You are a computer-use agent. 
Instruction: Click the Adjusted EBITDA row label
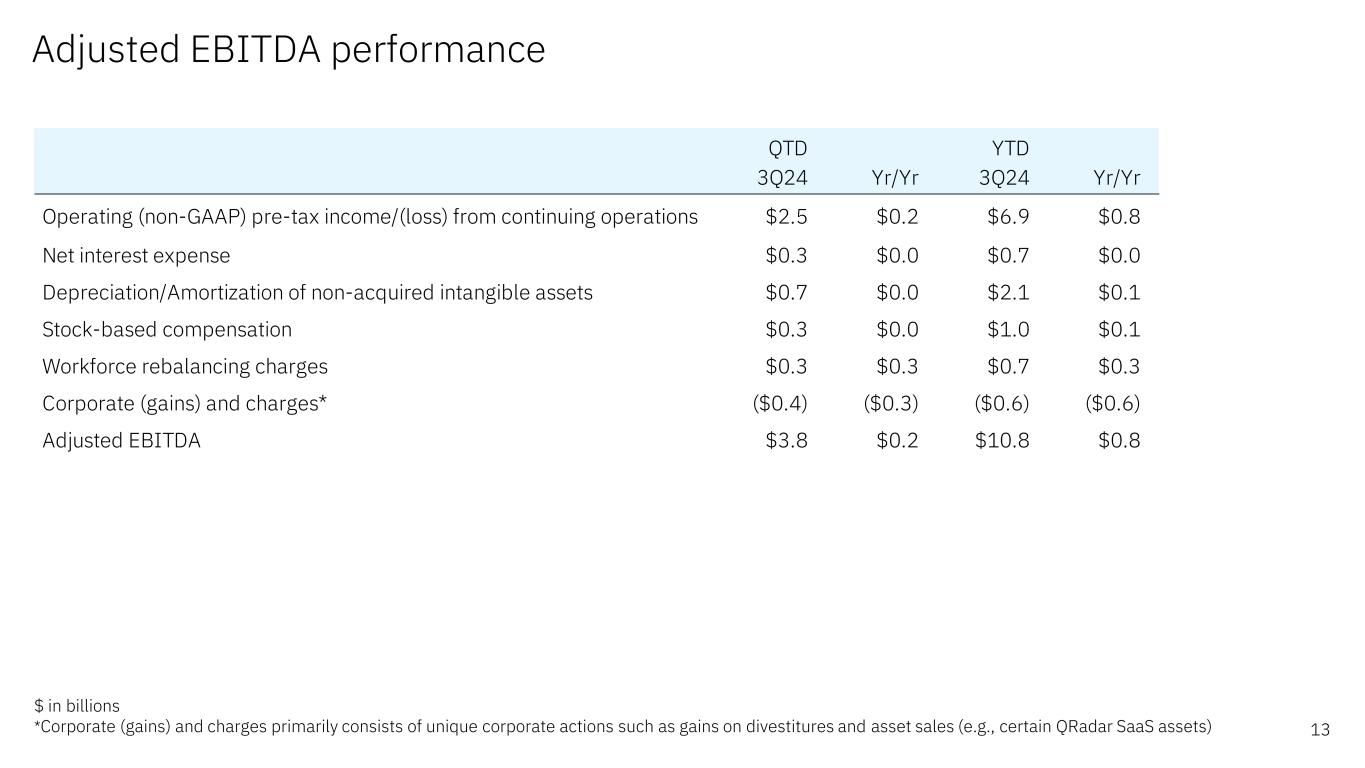[x=121, y=440]
